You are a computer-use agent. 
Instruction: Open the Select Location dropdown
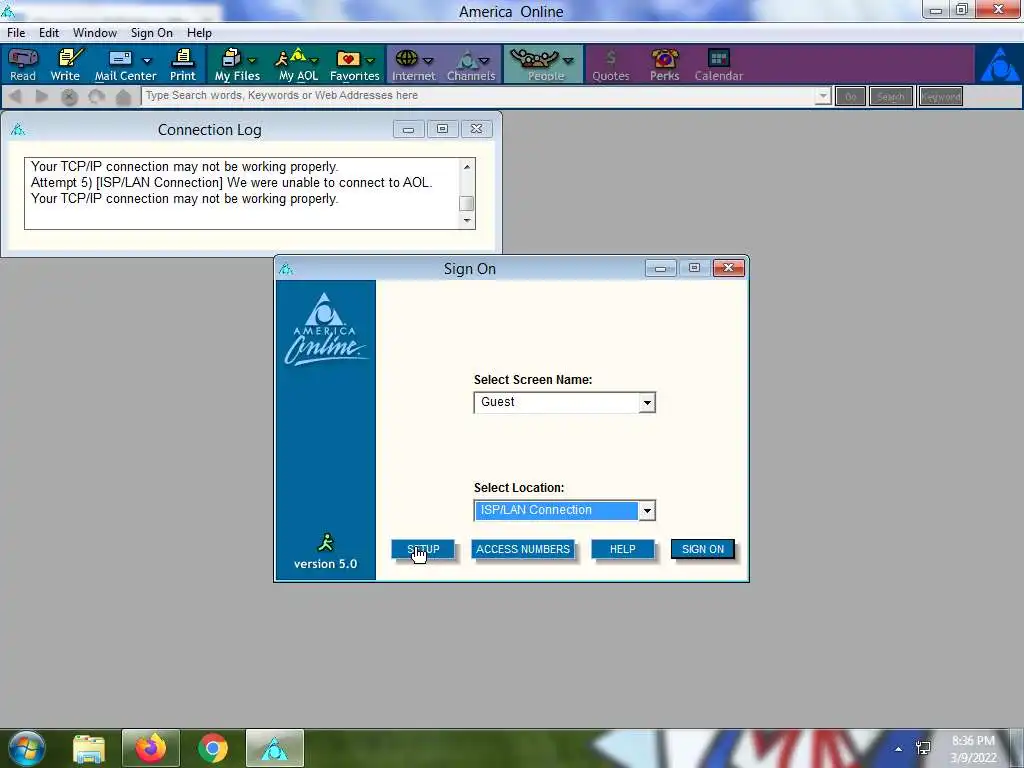647,511
